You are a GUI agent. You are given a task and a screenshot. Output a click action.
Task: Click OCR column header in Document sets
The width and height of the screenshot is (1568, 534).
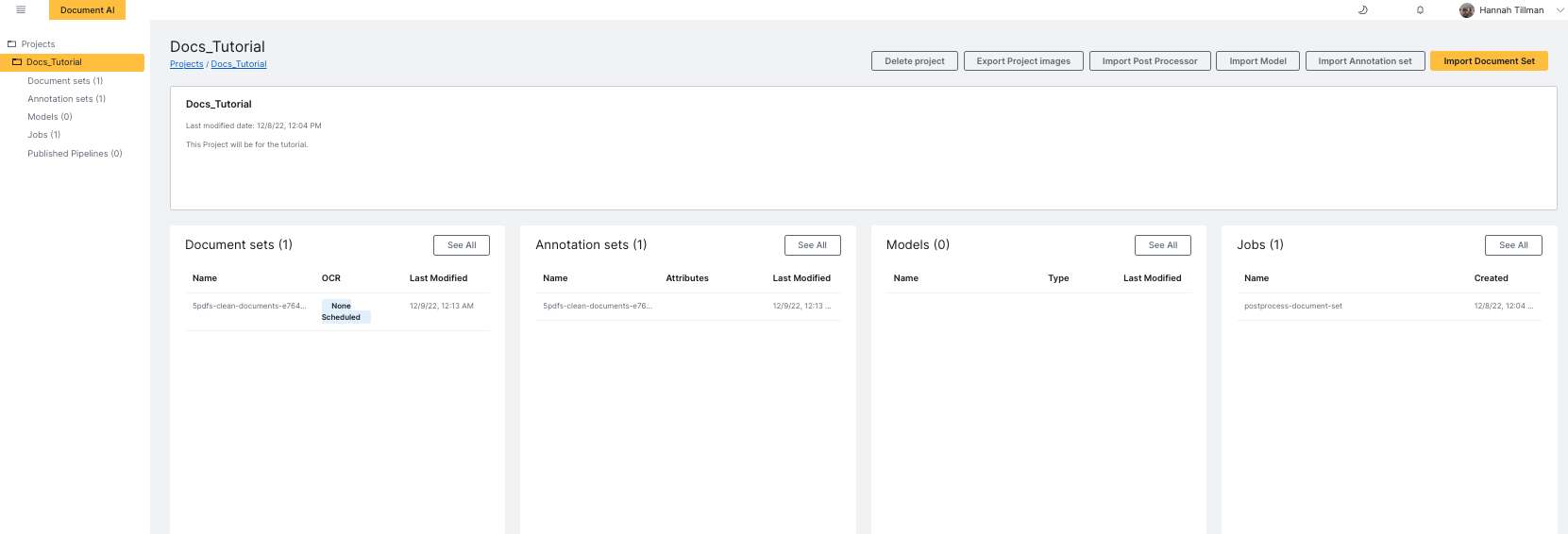pos(331,278)
